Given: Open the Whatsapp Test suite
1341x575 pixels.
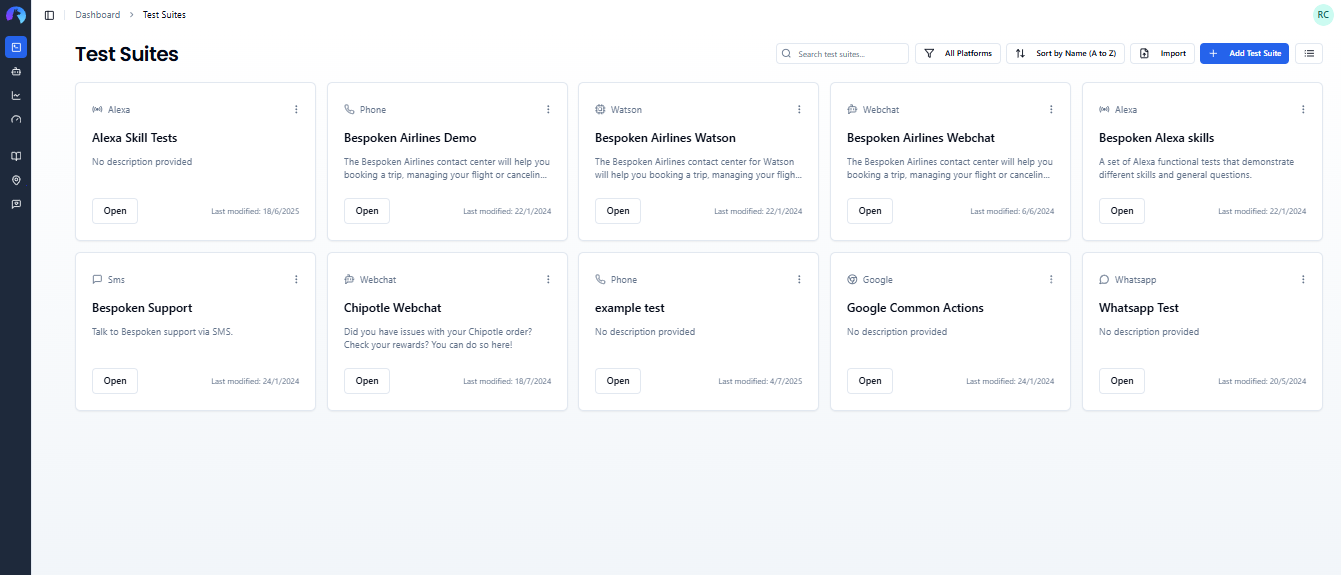Looking at the screenshot, I should click(1122, 381).
